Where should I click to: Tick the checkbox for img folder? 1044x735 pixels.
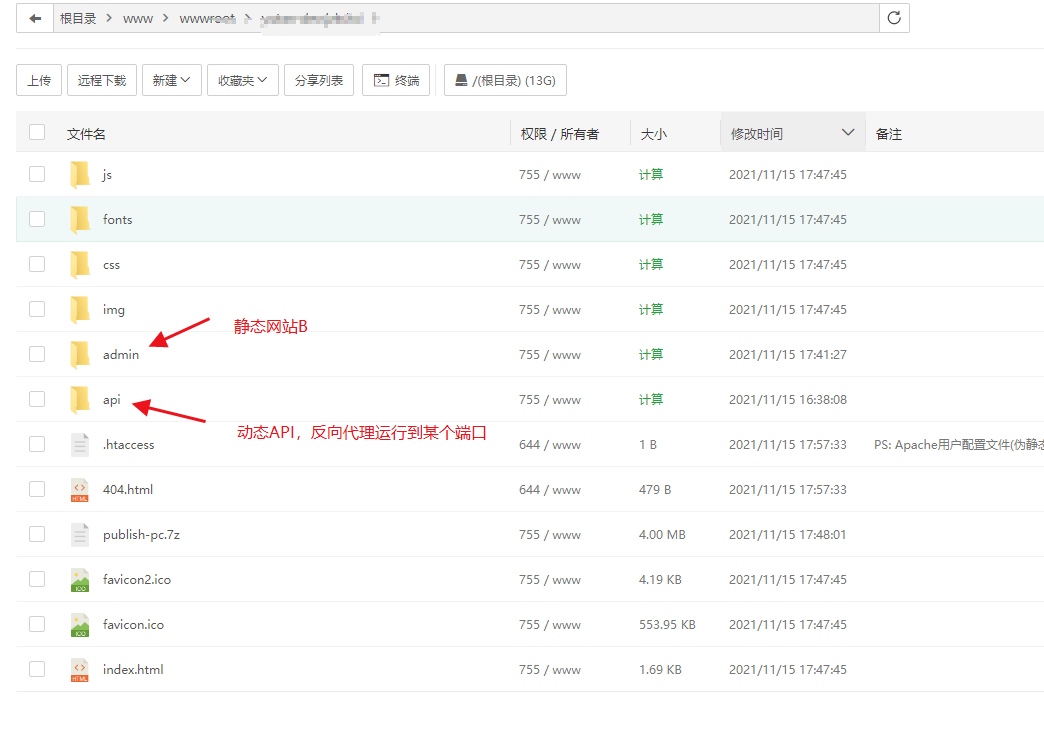click(37, 309)
